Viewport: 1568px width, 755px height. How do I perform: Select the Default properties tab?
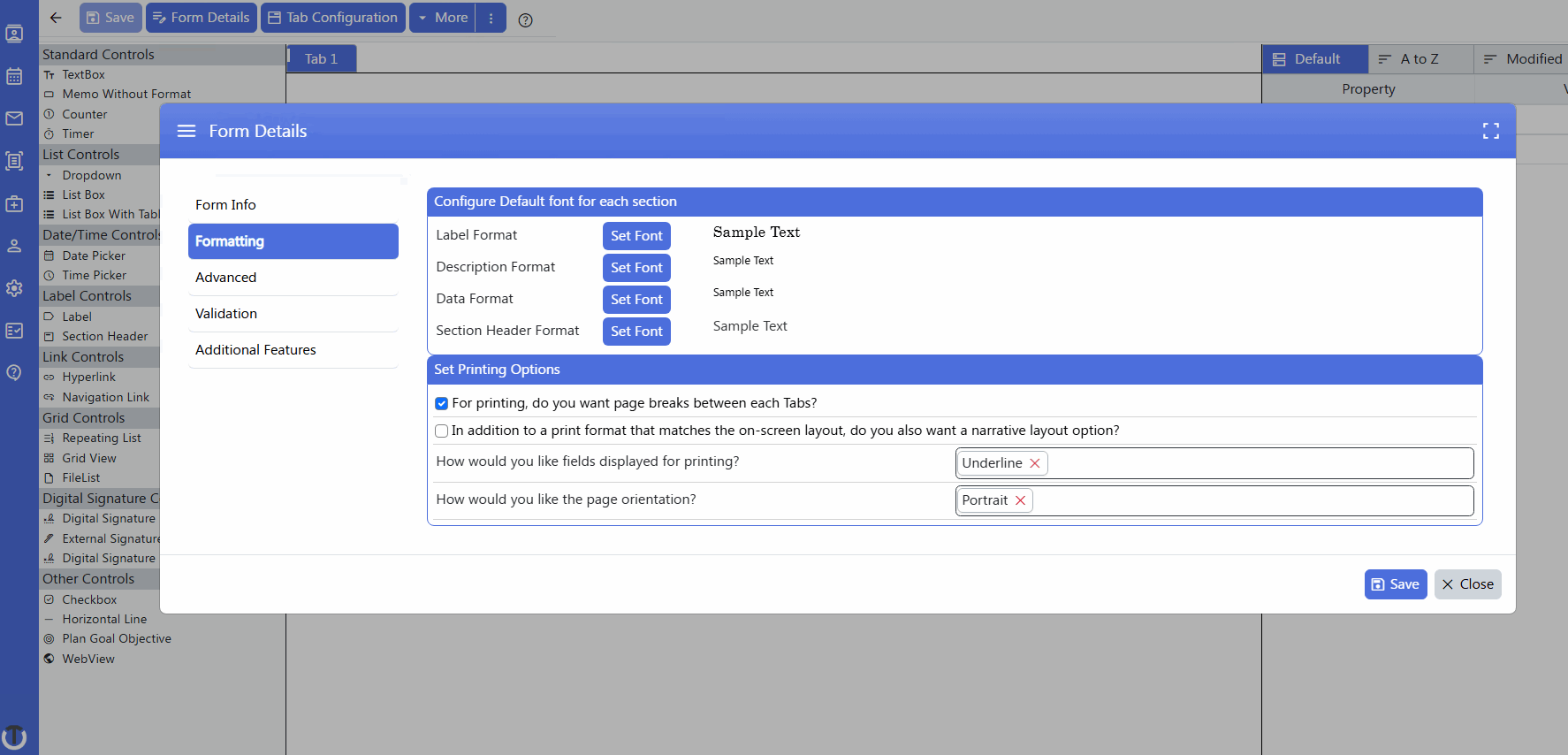(1315, 59)
